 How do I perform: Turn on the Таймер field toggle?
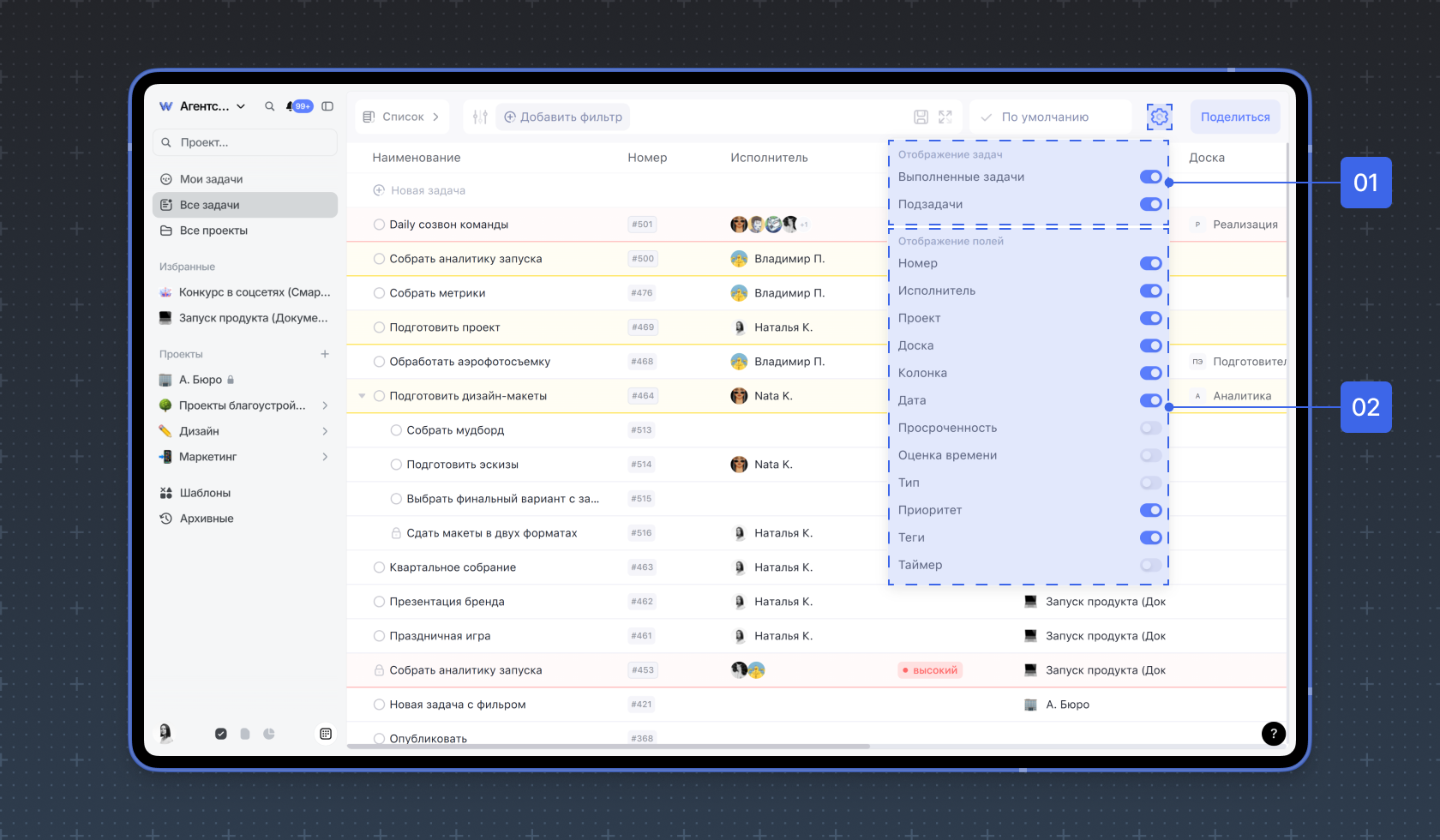pyautogui.click(x=1150, y=565)
